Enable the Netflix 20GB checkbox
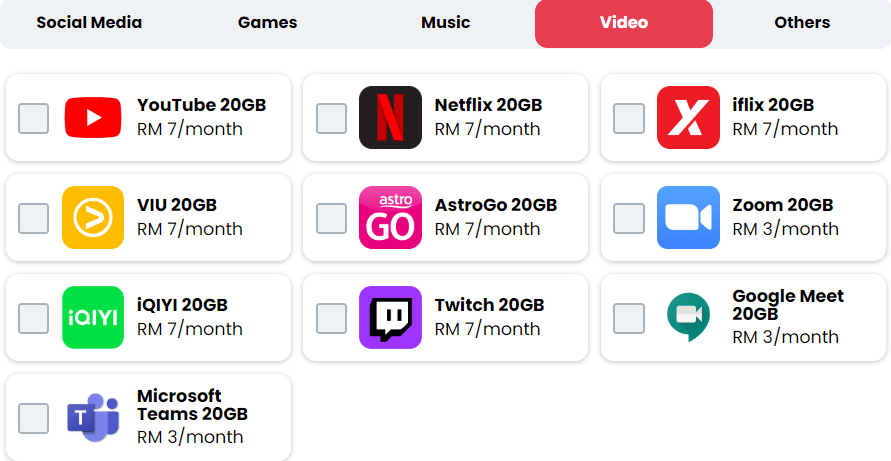This screenshot has height=461, width=891. 331,118
